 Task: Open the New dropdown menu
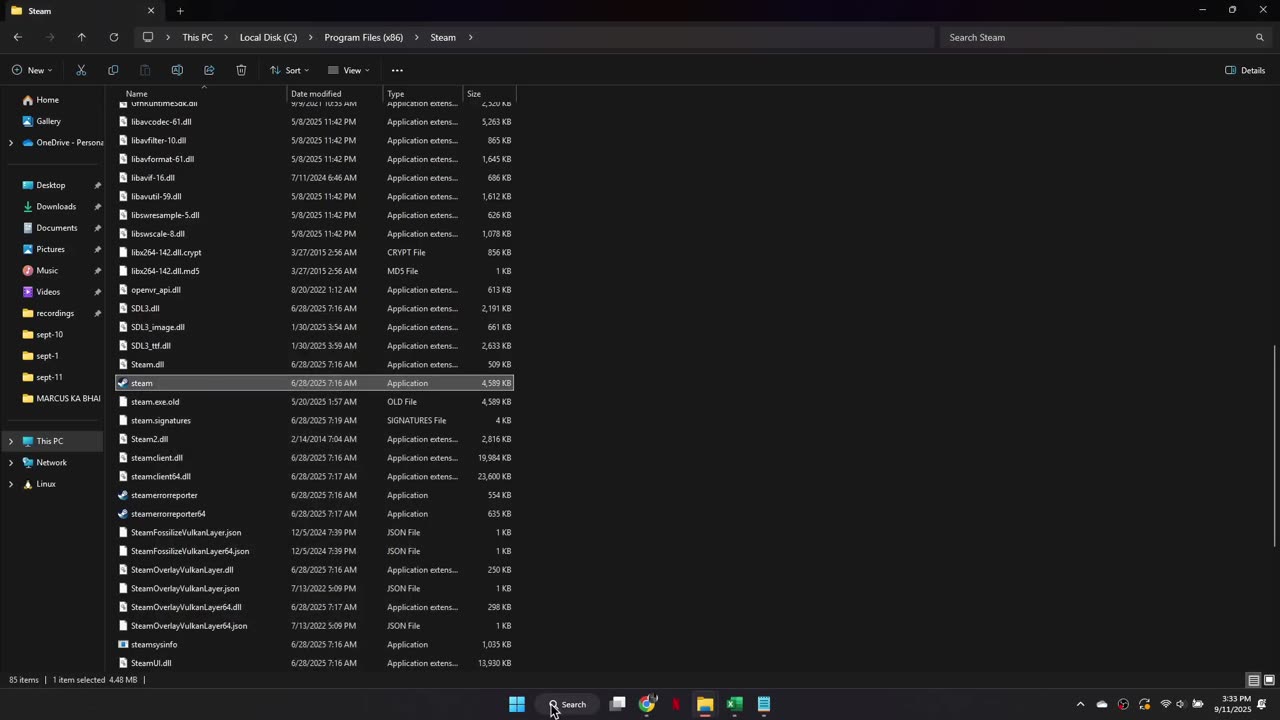(32, 70)
